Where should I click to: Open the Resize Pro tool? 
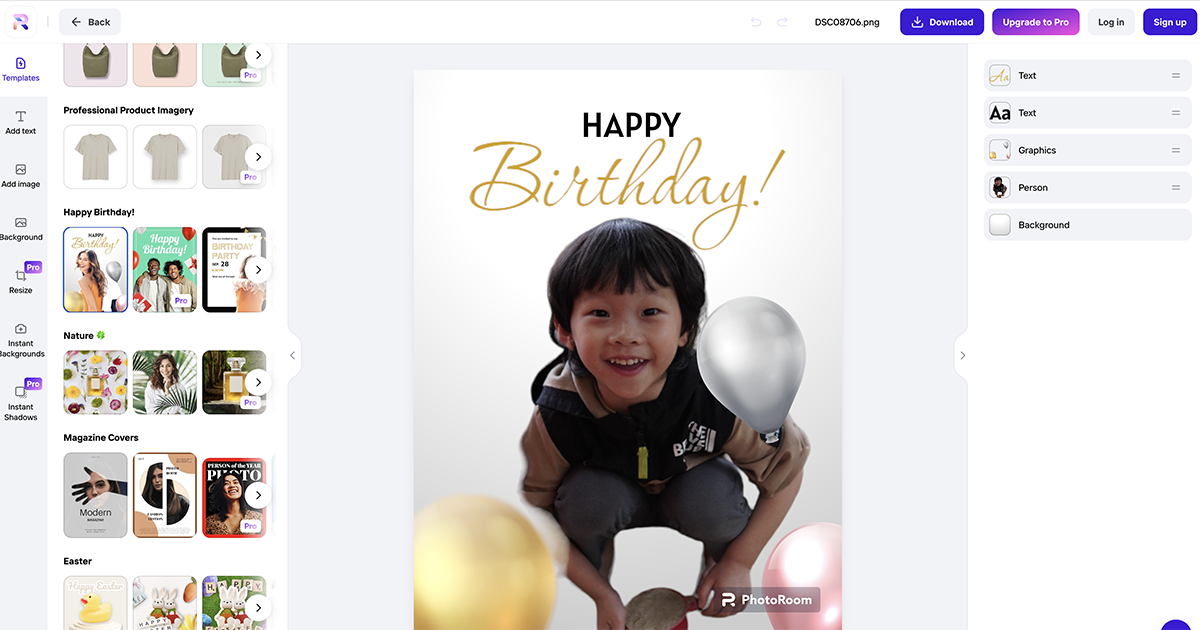[x=21, y=279]
